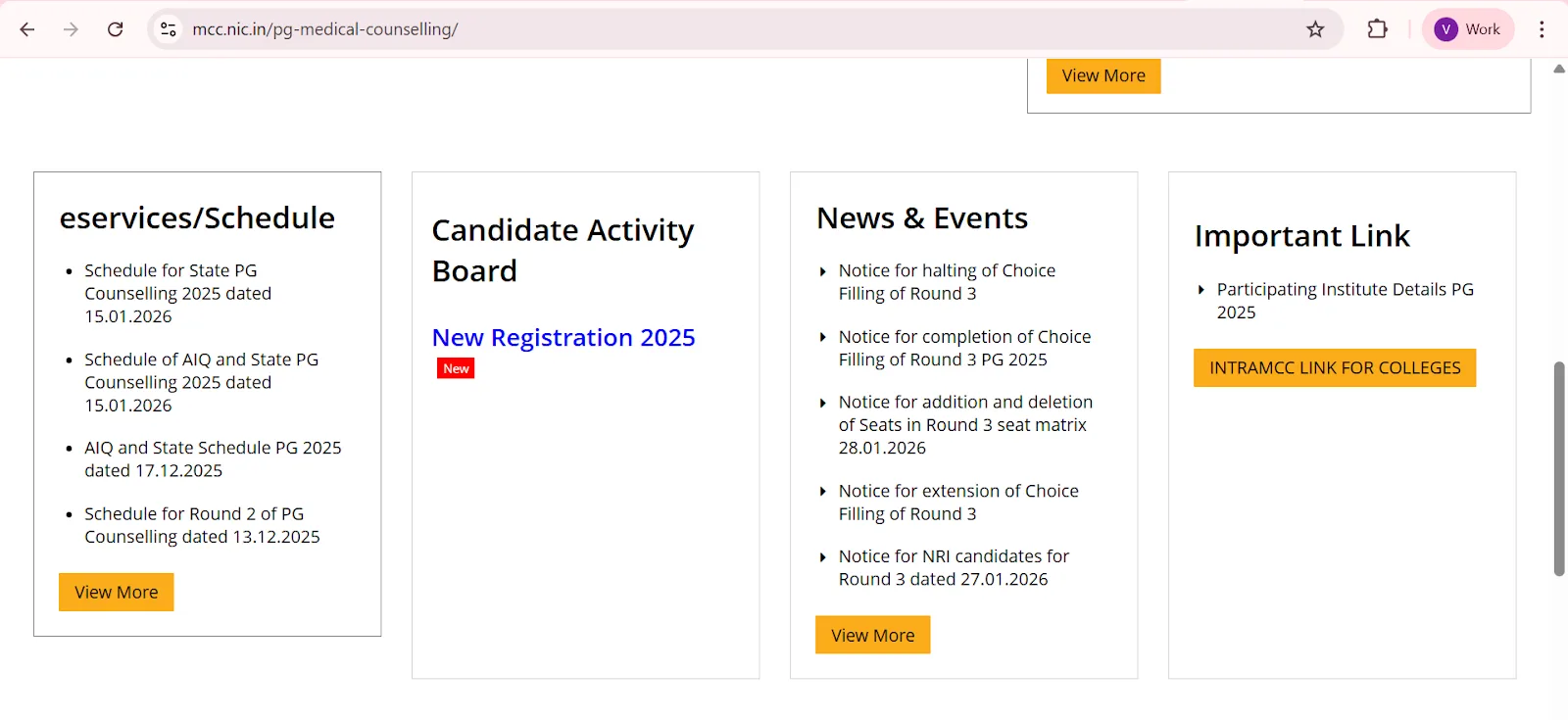Expand the Notice for NRI candidates entry
The image size is (1568, 720).
(954, 567)
